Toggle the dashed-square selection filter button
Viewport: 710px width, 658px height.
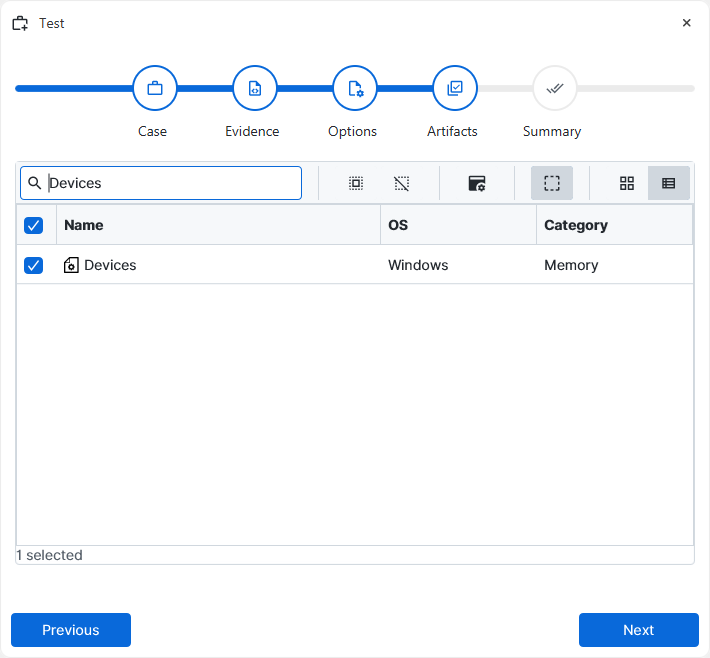click(x=551, y=183)
